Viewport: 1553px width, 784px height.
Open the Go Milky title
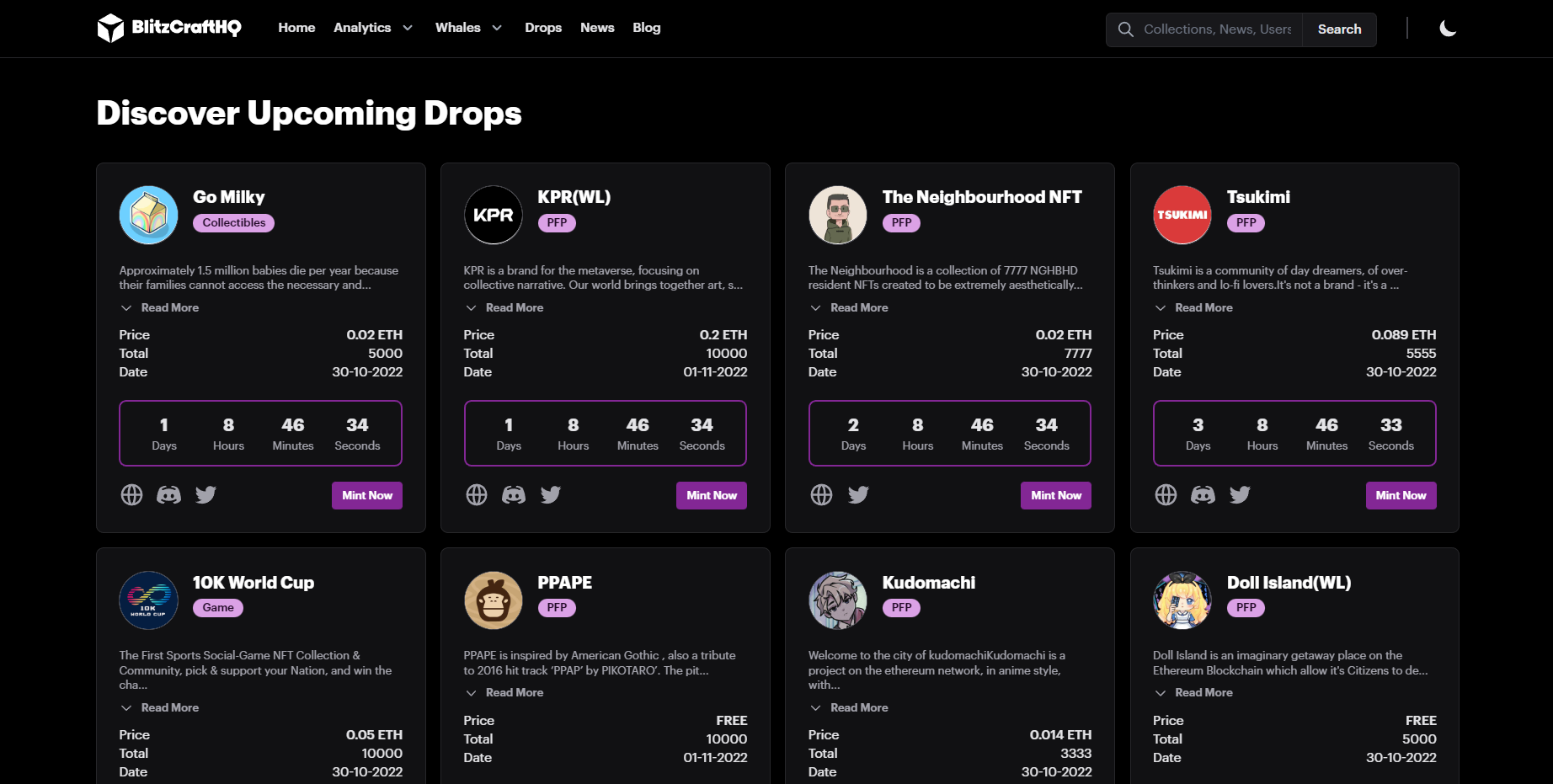[229, 197]
